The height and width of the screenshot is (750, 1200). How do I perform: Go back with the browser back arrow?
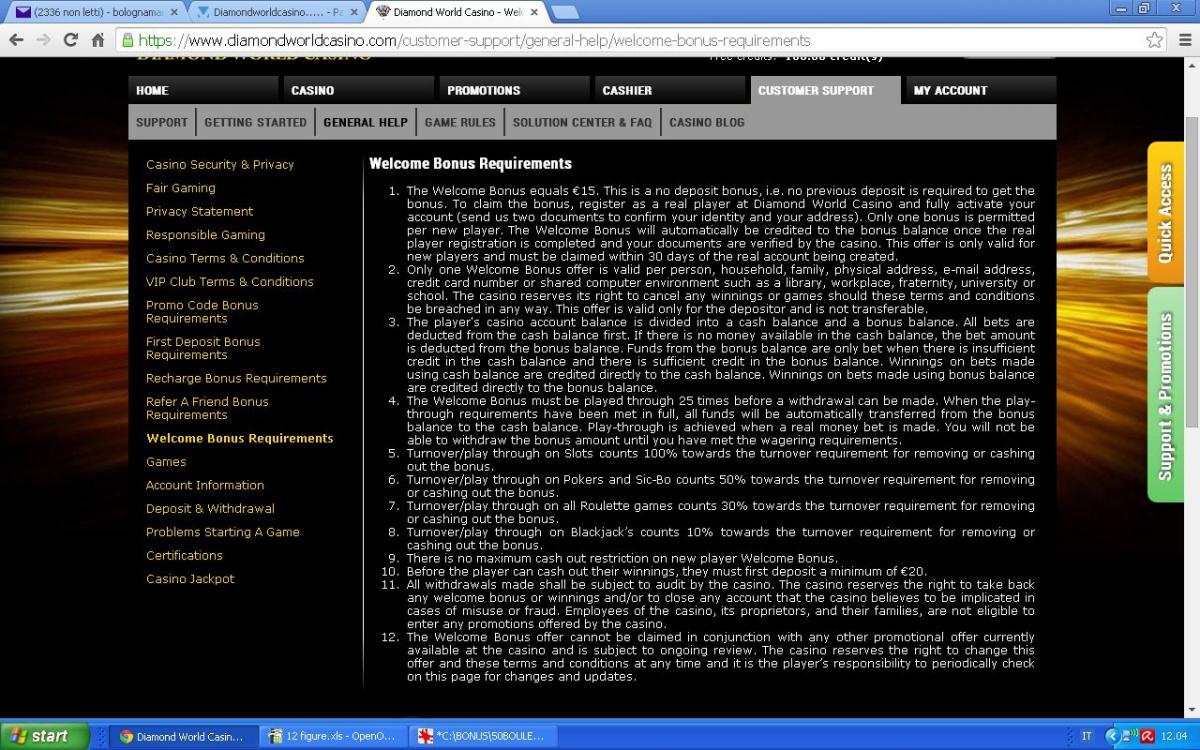pyautogui.click(x=16, y=40)
